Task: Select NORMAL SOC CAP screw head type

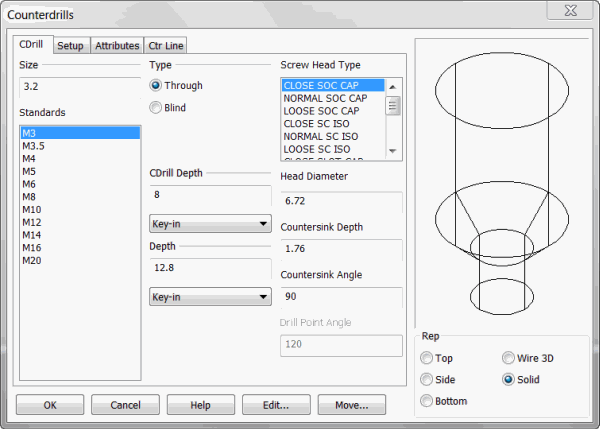Action: [333, 98]
